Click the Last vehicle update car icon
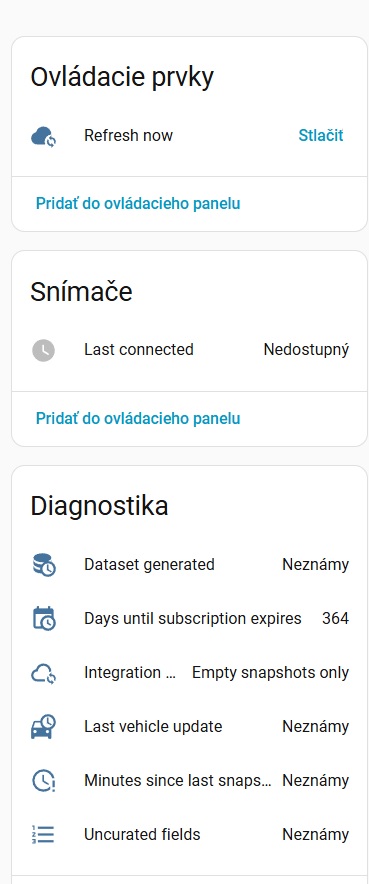The width and height of the screenshot is (369, 884). (43, 727)
